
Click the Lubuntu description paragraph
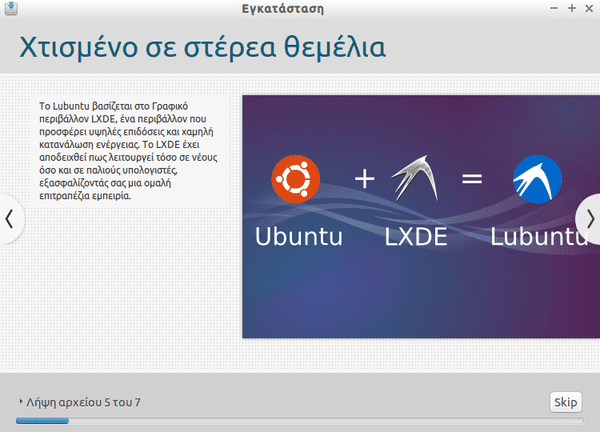point(128,151)
